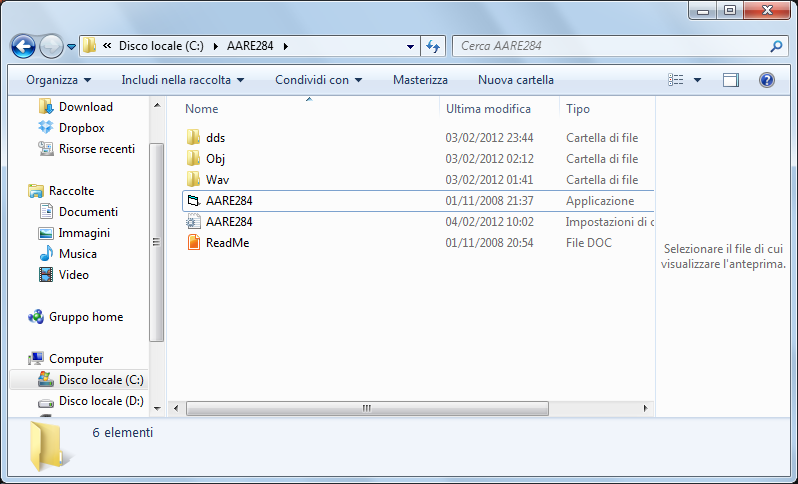The image size is (798, 484).
Task: Click the file list horizontal scrollbar thumb
Action: pyautogui.click(x=367, y=408)
